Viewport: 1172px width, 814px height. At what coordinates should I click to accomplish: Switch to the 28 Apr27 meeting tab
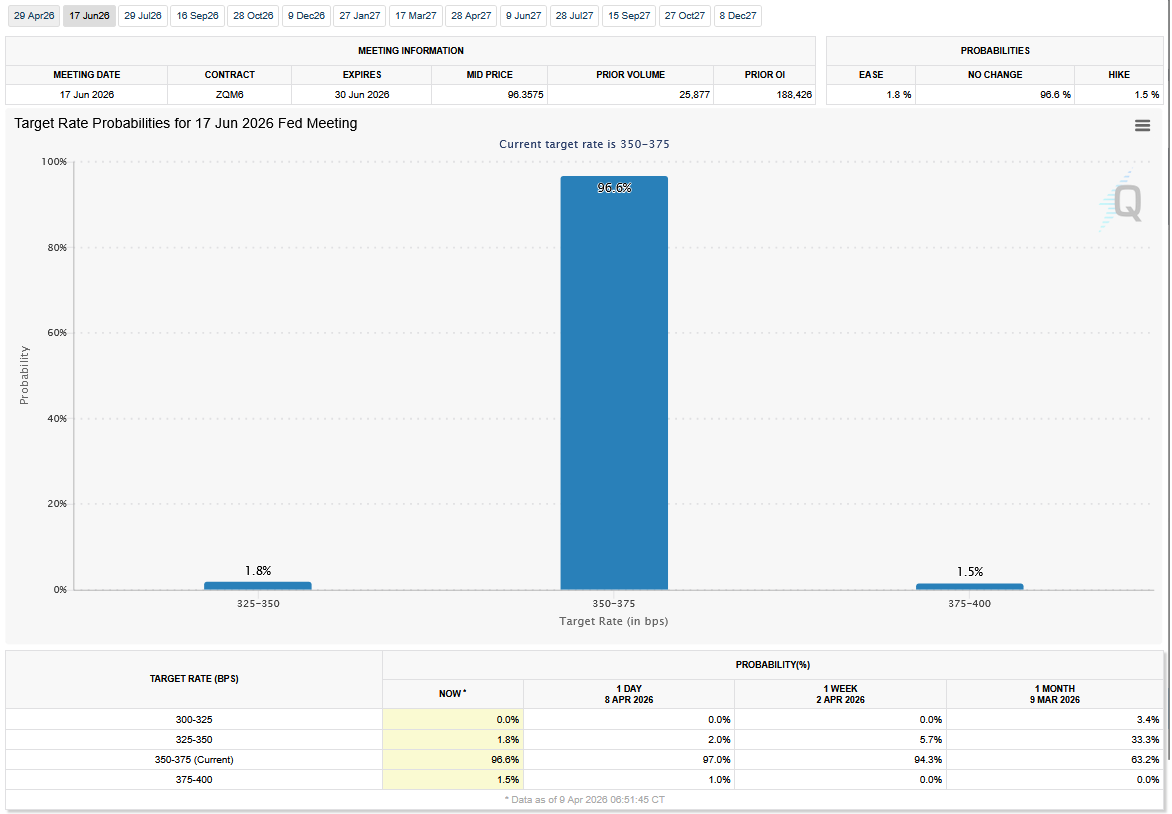(471, 16)
